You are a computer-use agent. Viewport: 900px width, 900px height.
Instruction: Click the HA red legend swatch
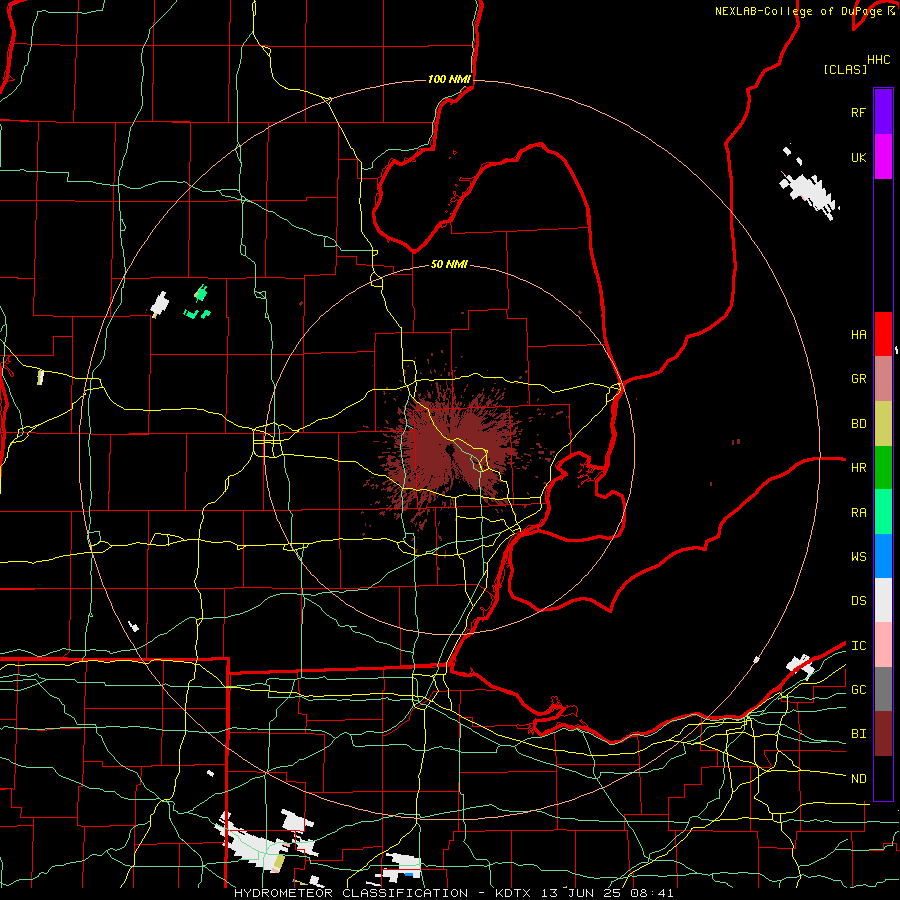(883, 334)
